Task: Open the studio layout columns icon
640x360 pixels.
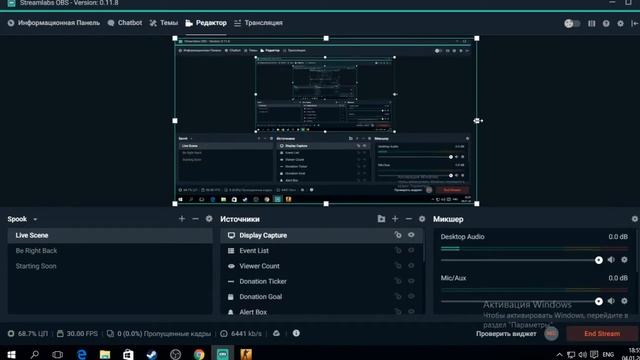Action: coord(591,24)
